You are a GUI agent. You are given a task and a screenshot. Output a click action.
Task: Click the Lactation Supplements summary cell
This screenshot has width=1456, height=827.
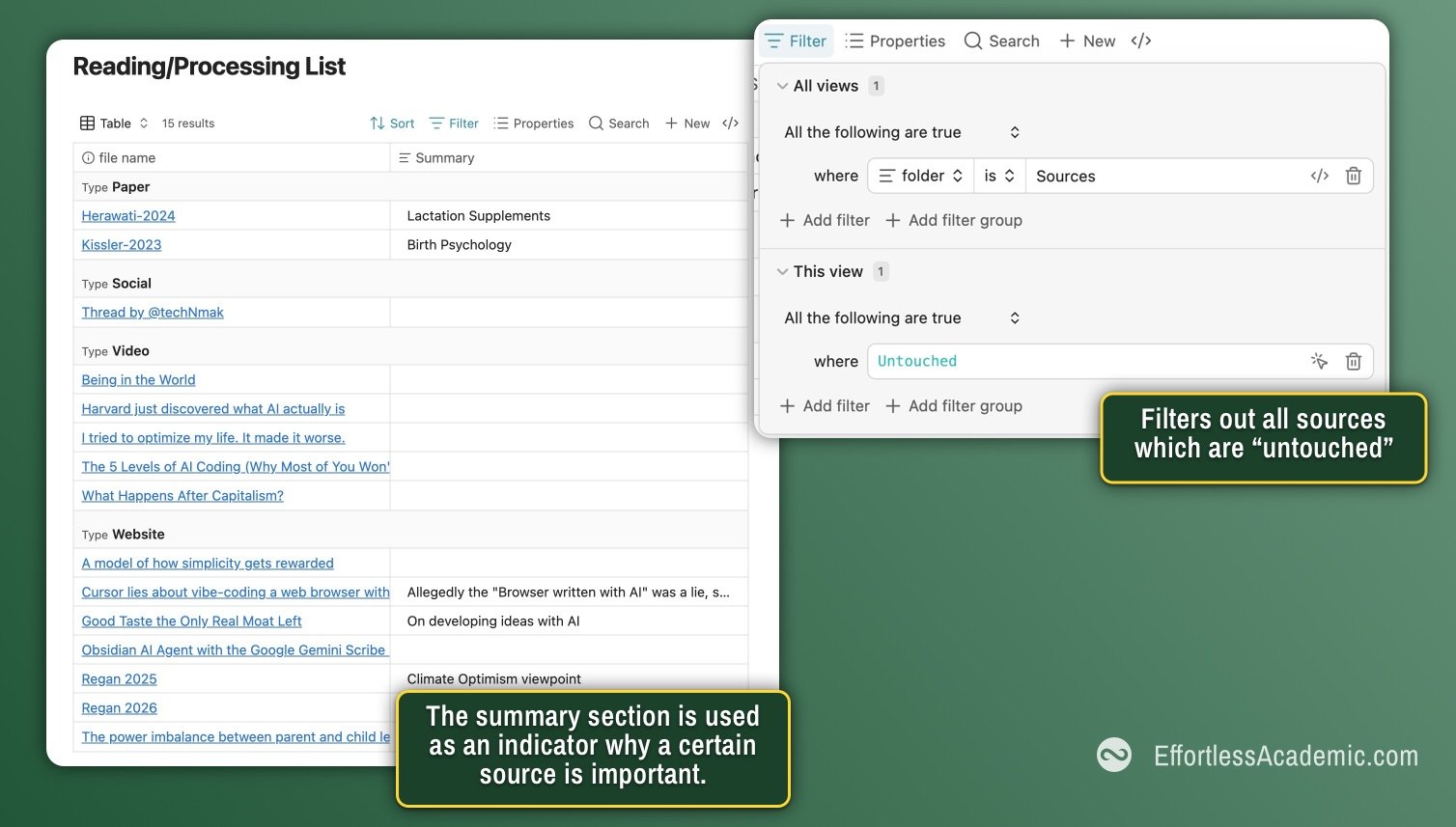[570, 216]
